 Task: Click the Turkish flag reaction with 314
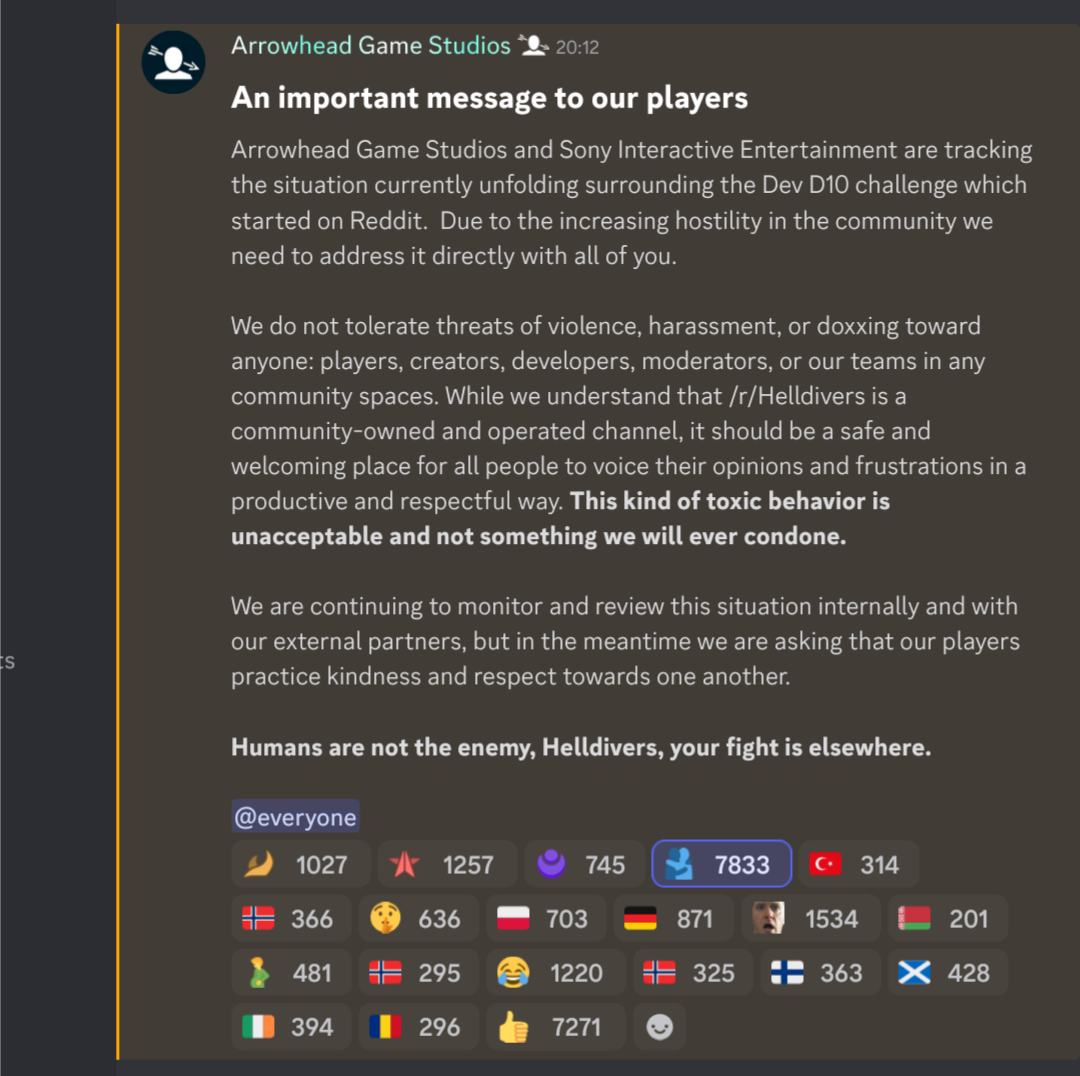coord(858,864)
